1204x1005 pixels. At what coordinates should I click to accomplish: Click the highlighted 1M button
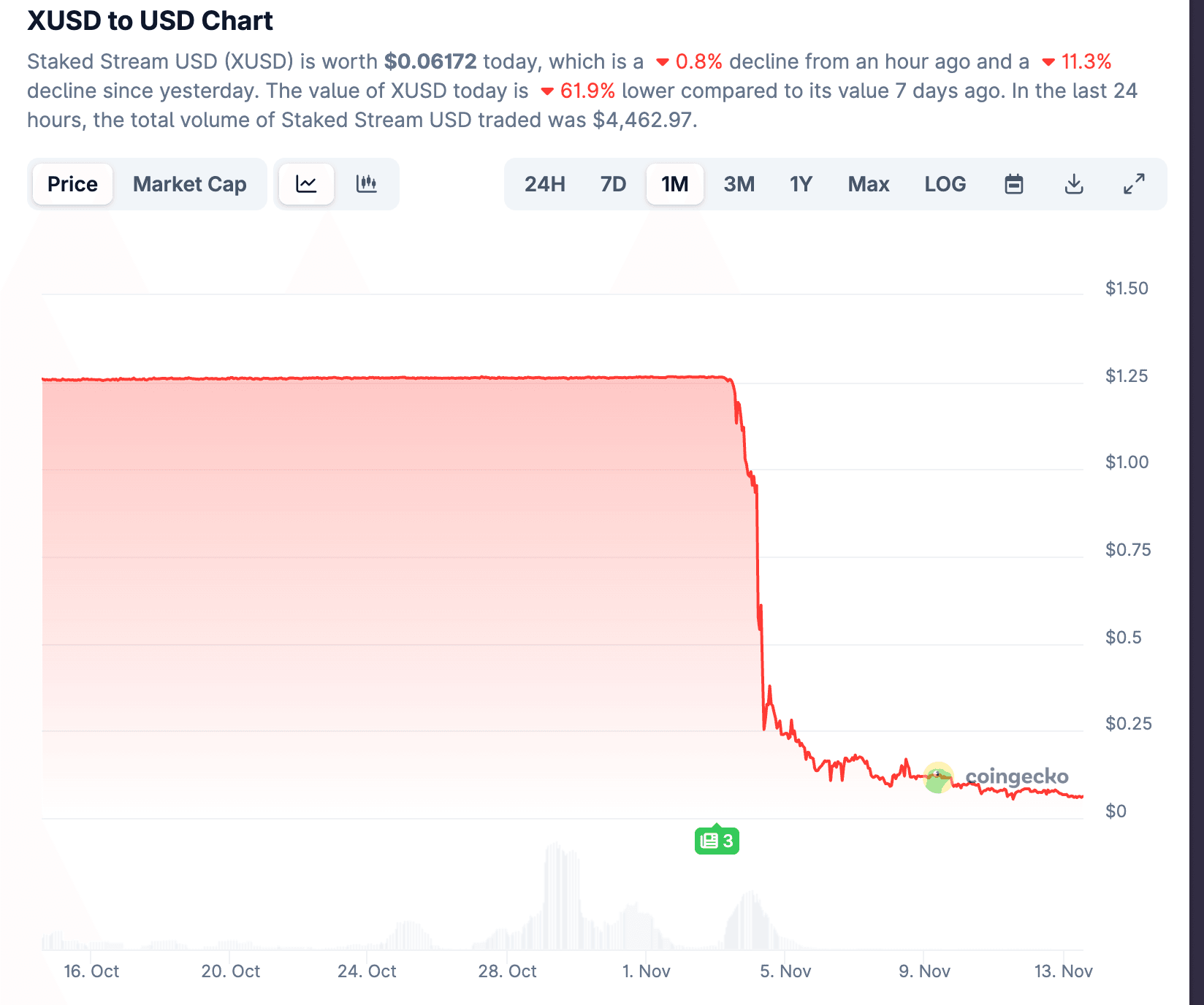point(674,184)
